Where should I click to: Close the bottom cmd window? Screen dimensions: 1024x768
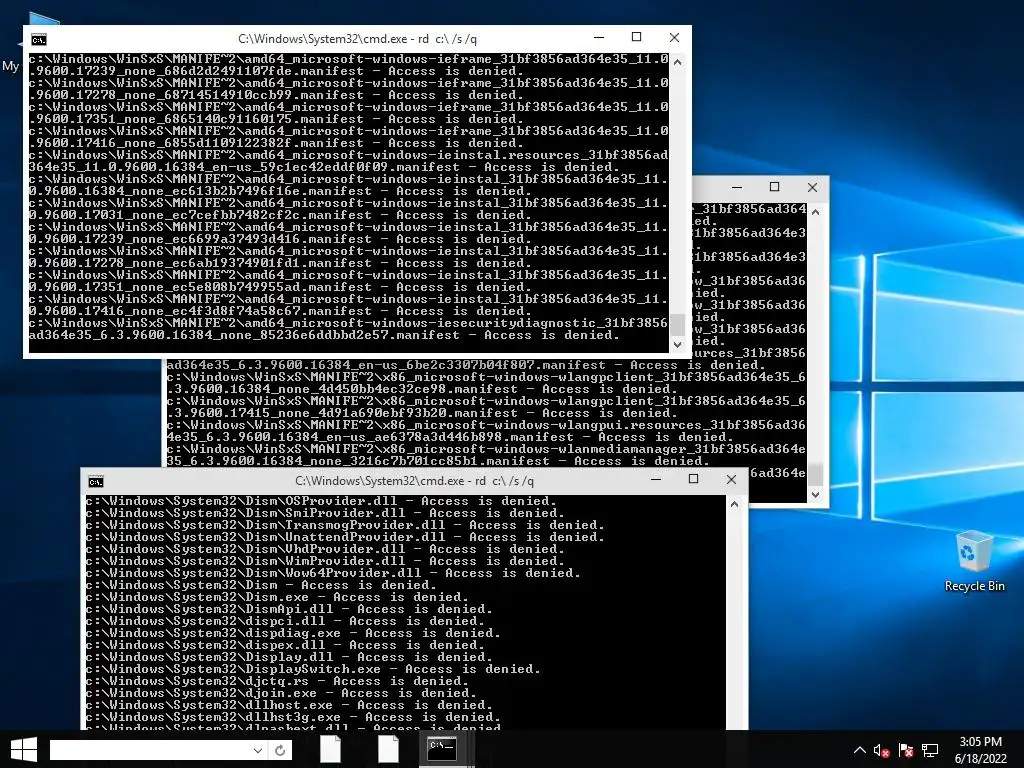(x=731, y=479)
